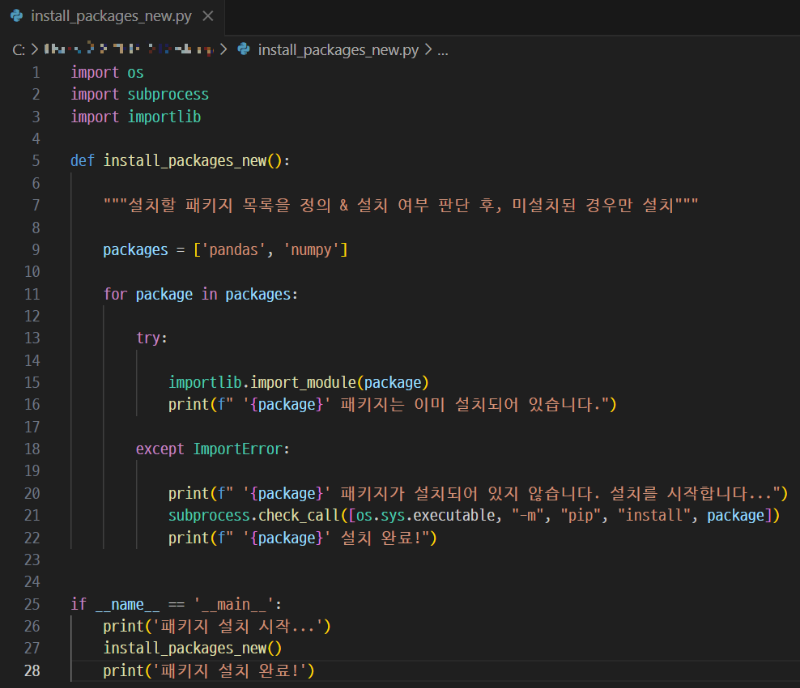Click line number 28 in the gutter
800x688 pixels.
click(x=32, y=670)
